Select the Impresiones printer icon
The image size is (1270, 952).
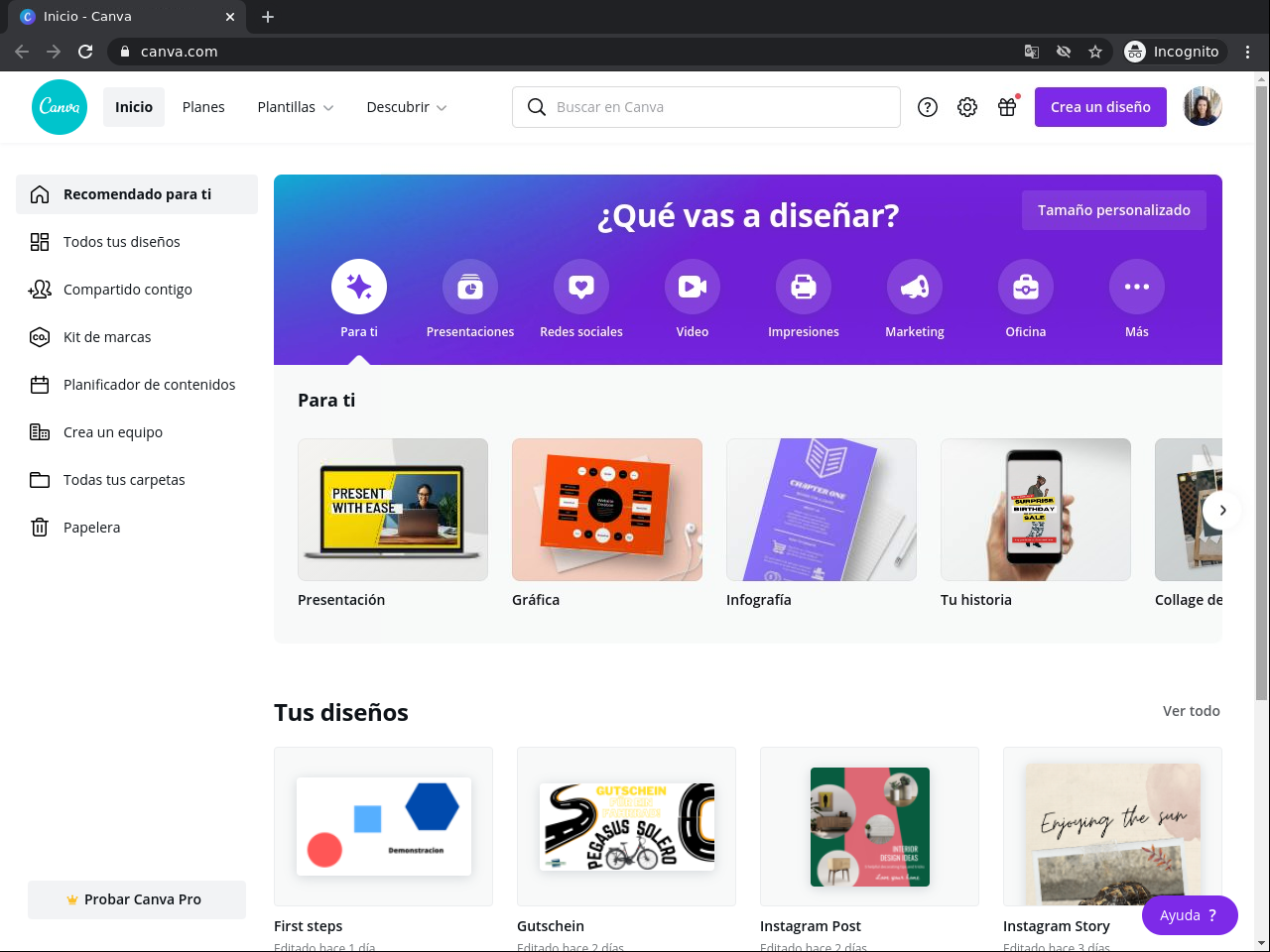pyautogui.click(x=804, y=287)
